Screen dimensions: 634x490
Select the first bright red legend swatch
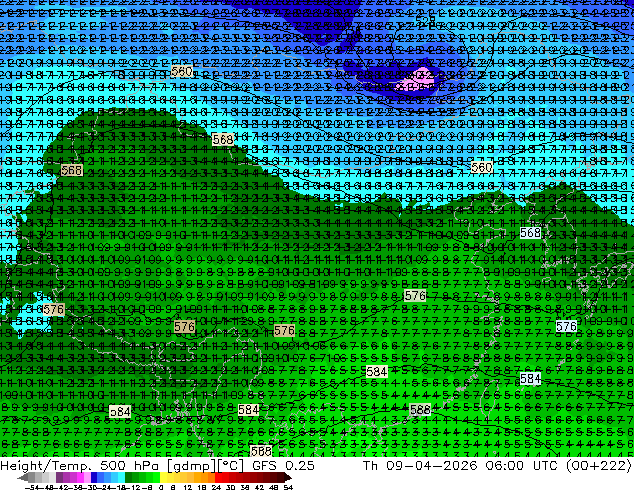tap(218, 477)
